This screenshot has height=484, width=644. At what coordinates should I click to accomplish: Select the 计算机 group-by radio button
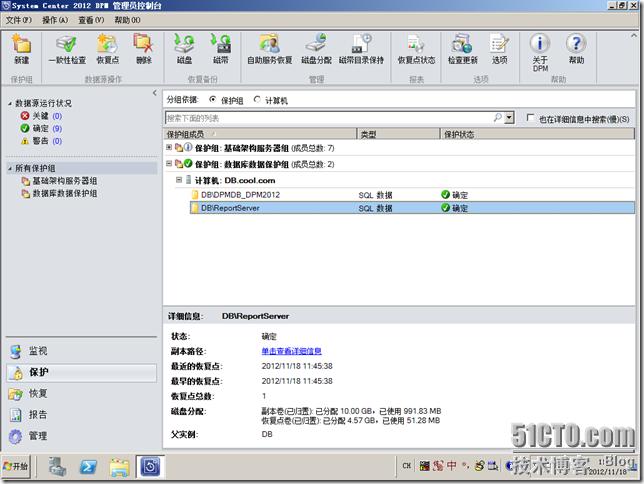point(257,99)
